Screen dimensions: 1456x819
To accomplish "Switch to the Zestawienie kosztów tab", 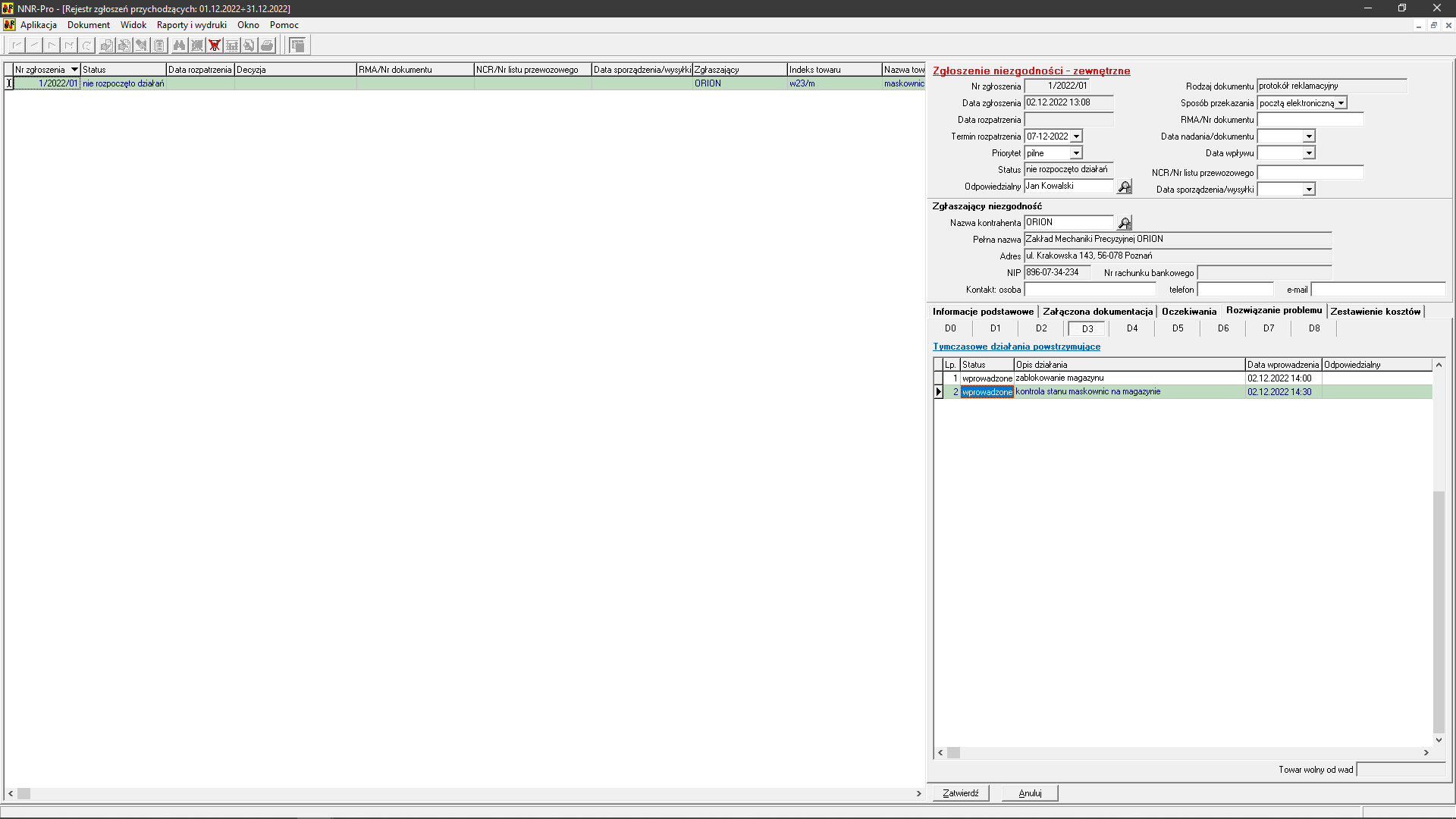I will [x=1375, y=312].
